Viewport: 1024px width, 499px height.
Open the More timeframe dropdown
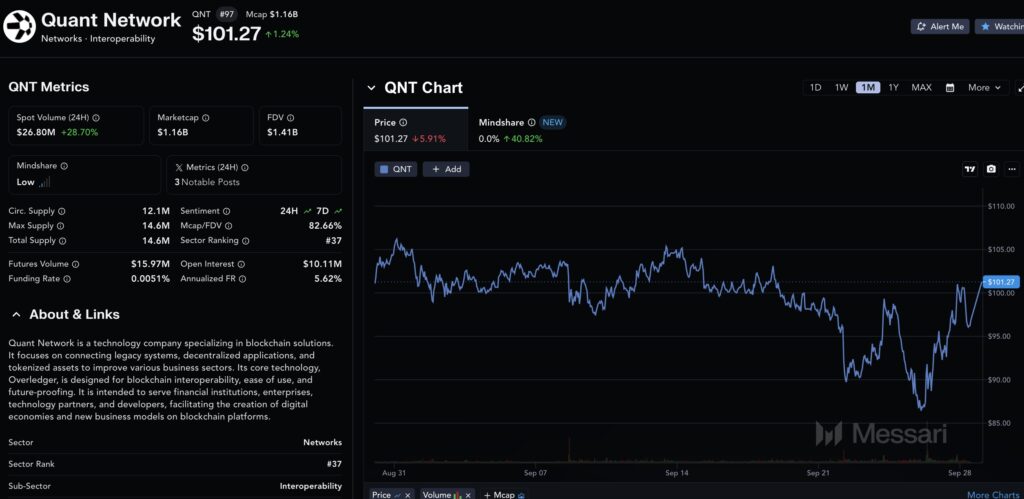click(983, 88)
